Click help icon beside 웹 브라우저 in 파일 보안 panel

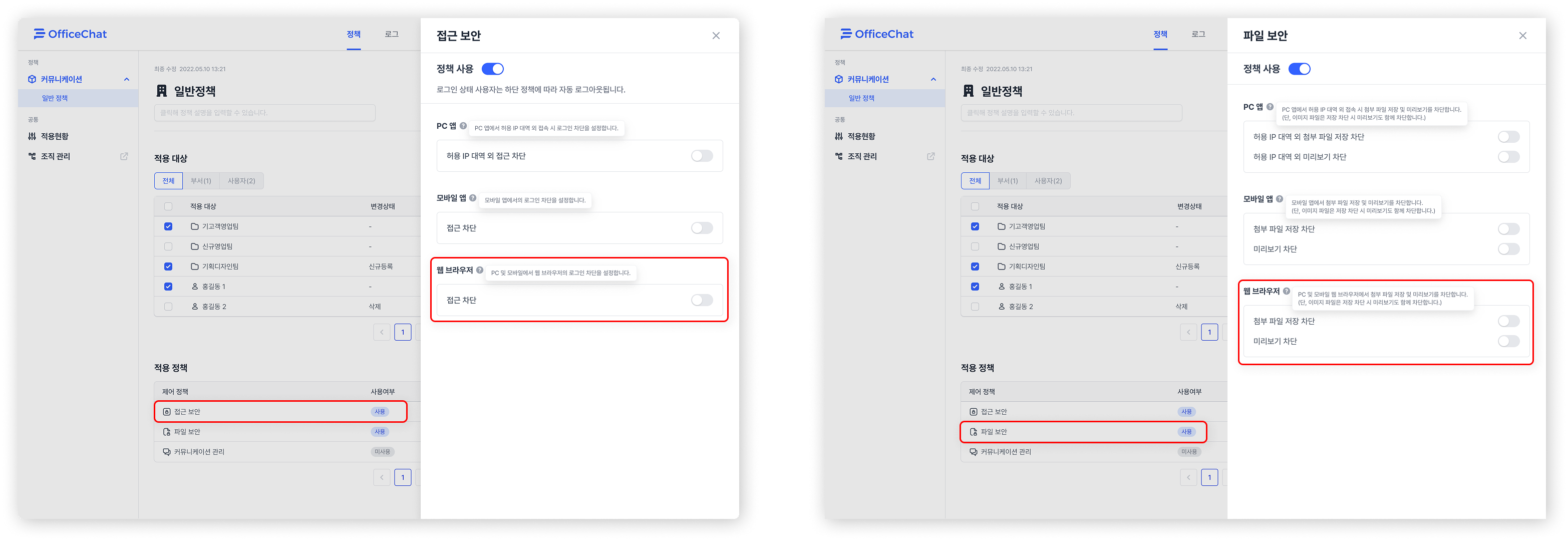(x=1286, y=291)
